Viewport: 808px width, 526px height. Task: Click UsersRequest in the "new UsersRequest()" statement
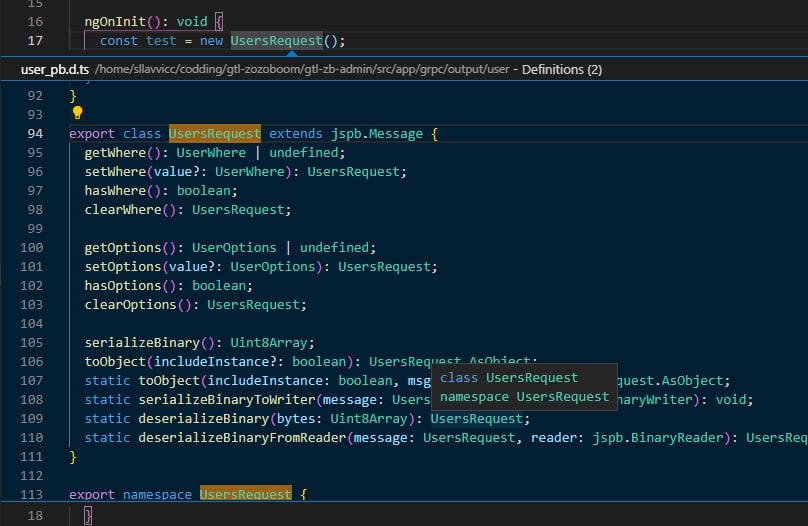tap(277, 41)
